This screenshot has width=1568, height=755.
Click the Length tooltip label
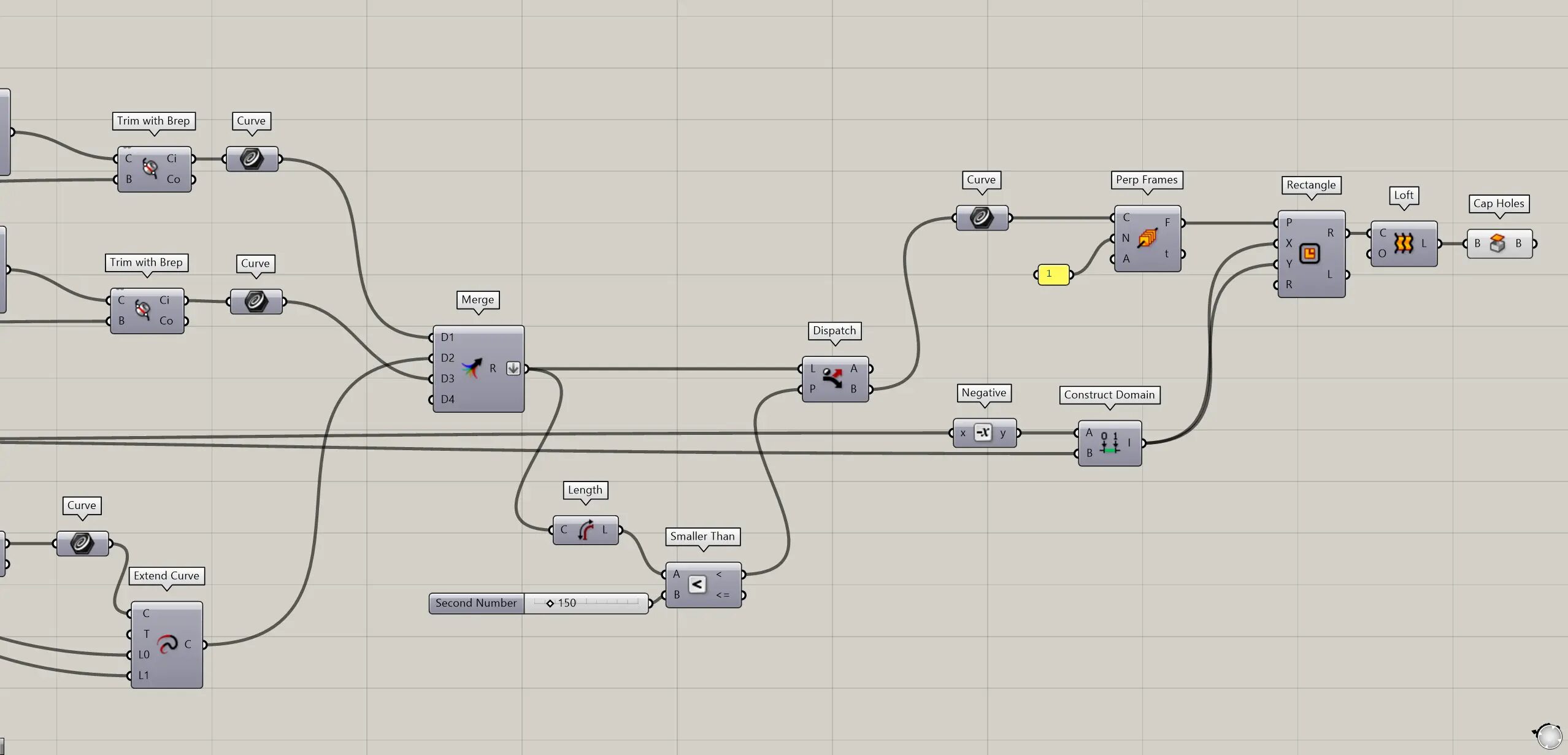(x=585, y=490)
